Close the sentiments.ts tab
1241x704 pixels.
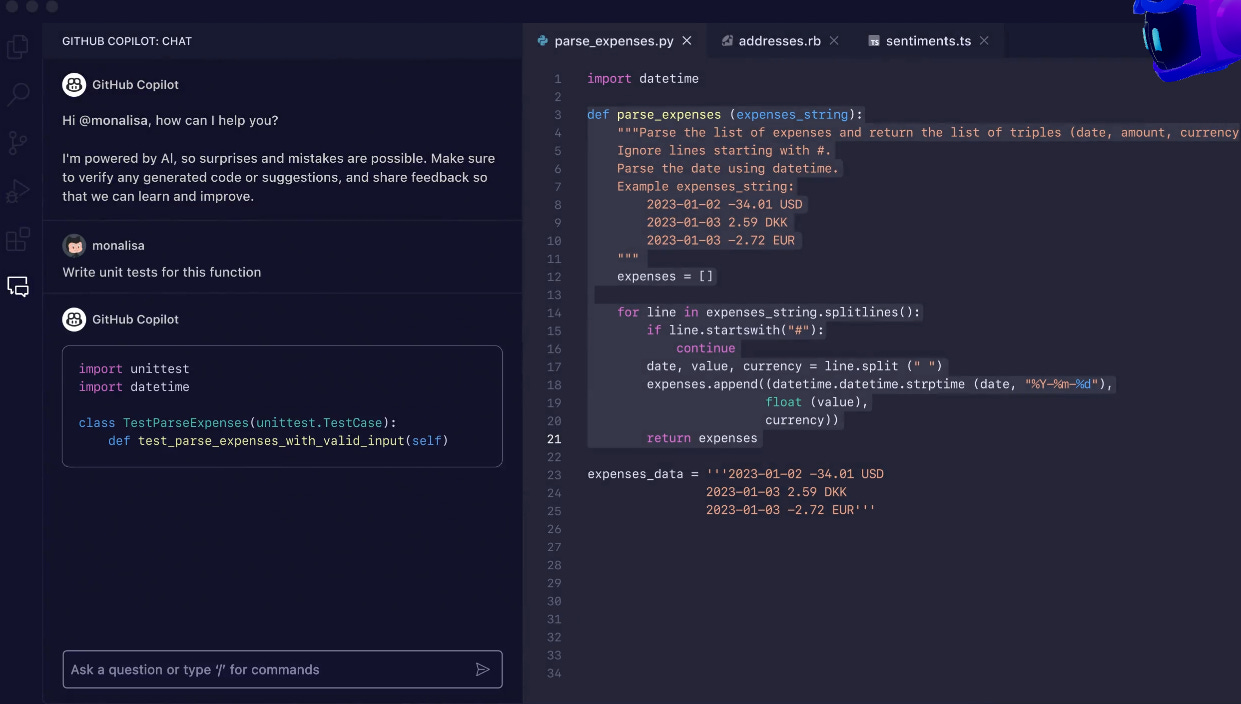click(984, 41)
